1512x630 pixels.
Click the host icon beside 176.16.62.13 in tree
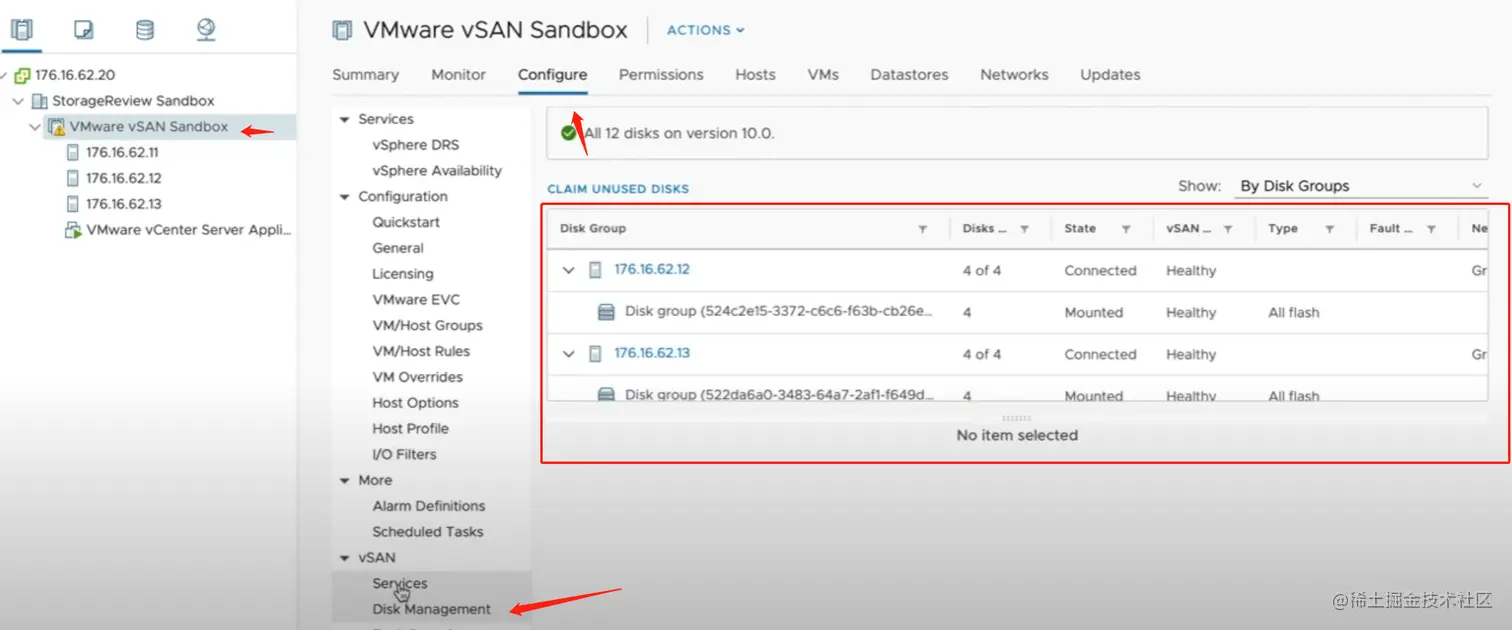tap(72, 204)
